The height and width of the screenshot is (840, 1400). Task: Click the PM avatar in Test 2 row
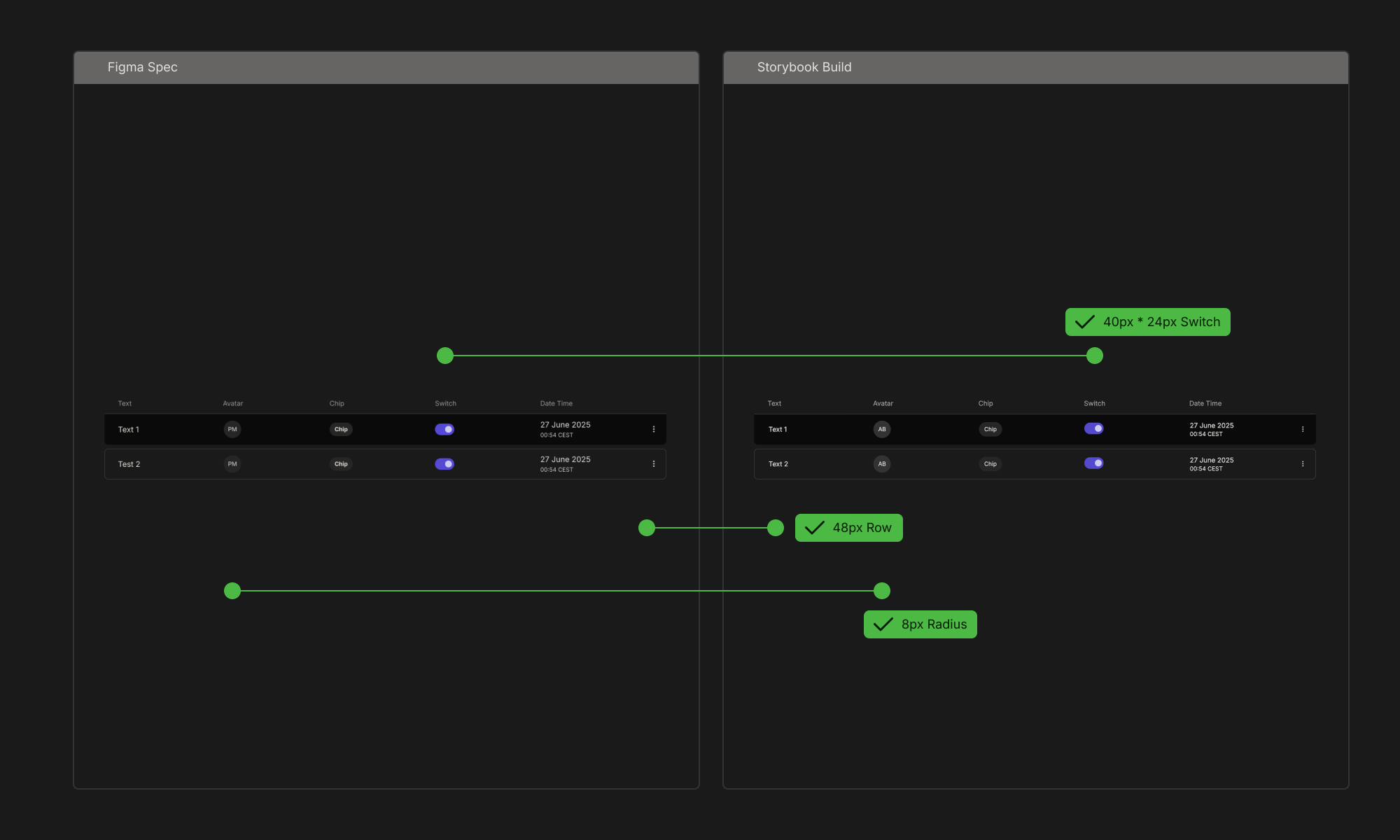[x=232, y=463]
